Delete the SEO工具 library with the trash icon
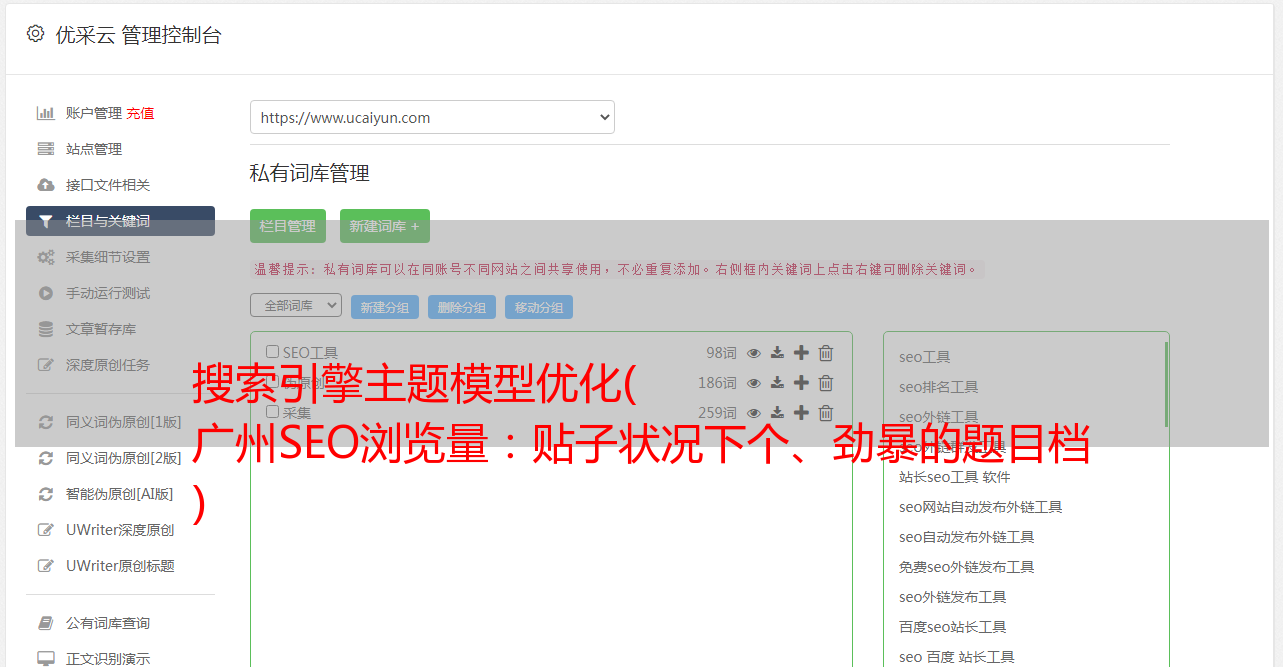1283x667 pixels. [x=826, y=353]
